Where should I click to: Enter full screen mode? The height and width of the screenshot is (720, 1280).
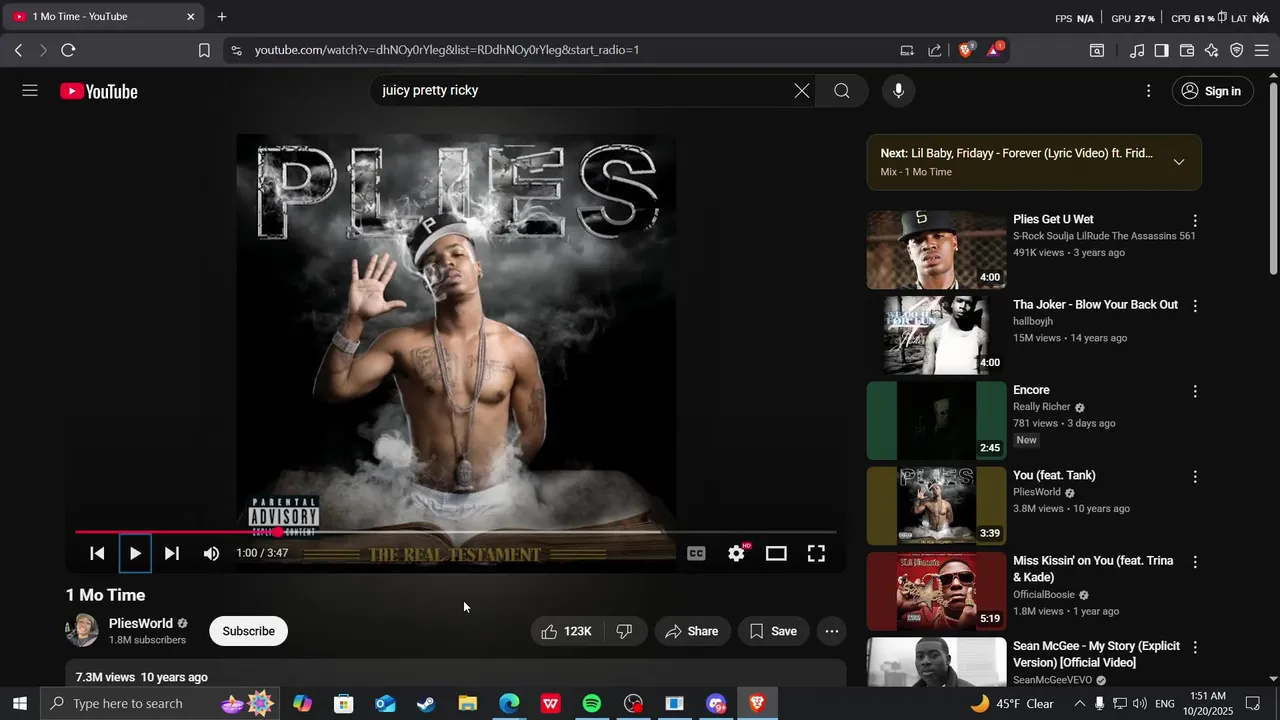click(816, 553)
